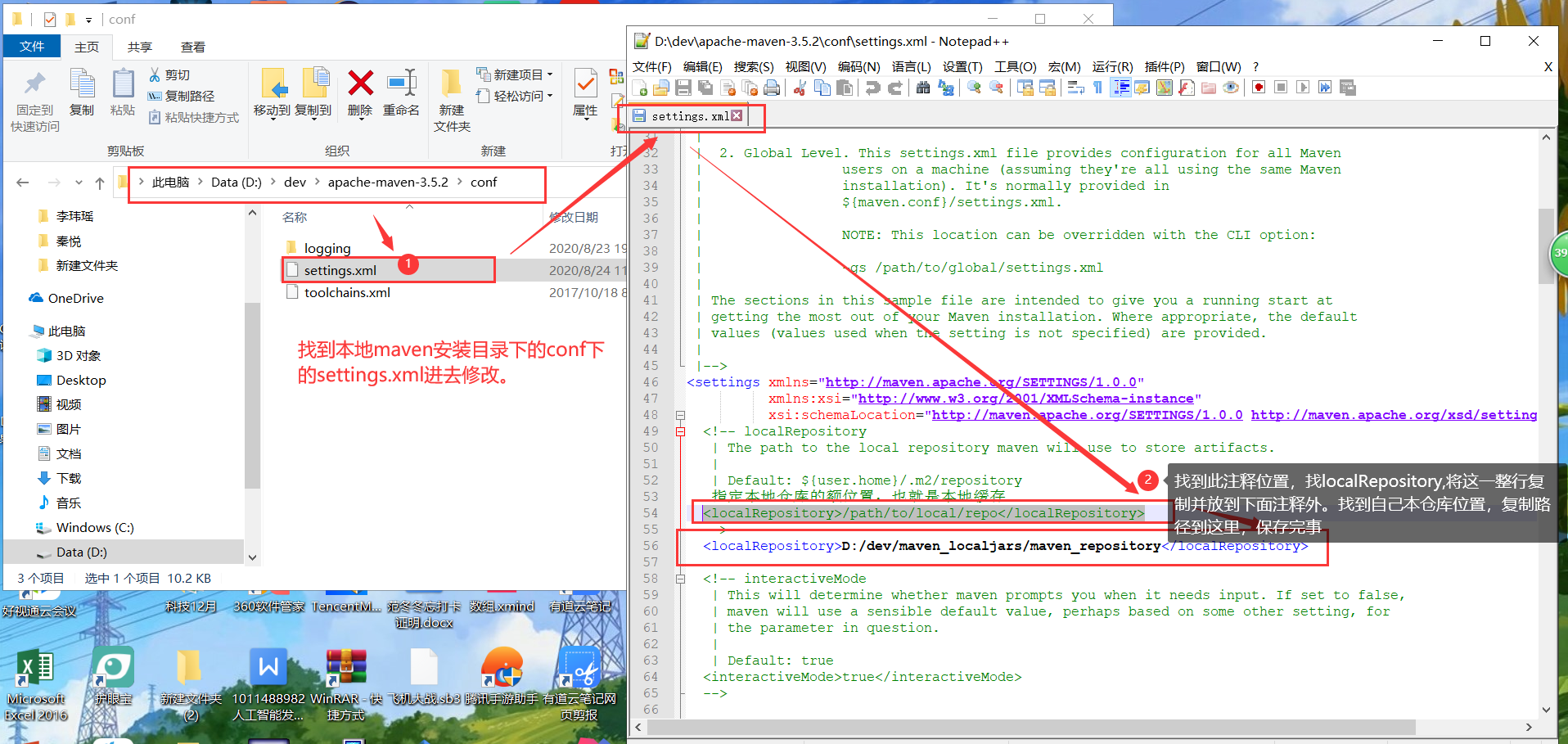Open the 文件 tab in Explorer
Image resolution: width=1568 pixels, height=744 pixels.
[x=32, y=47]
